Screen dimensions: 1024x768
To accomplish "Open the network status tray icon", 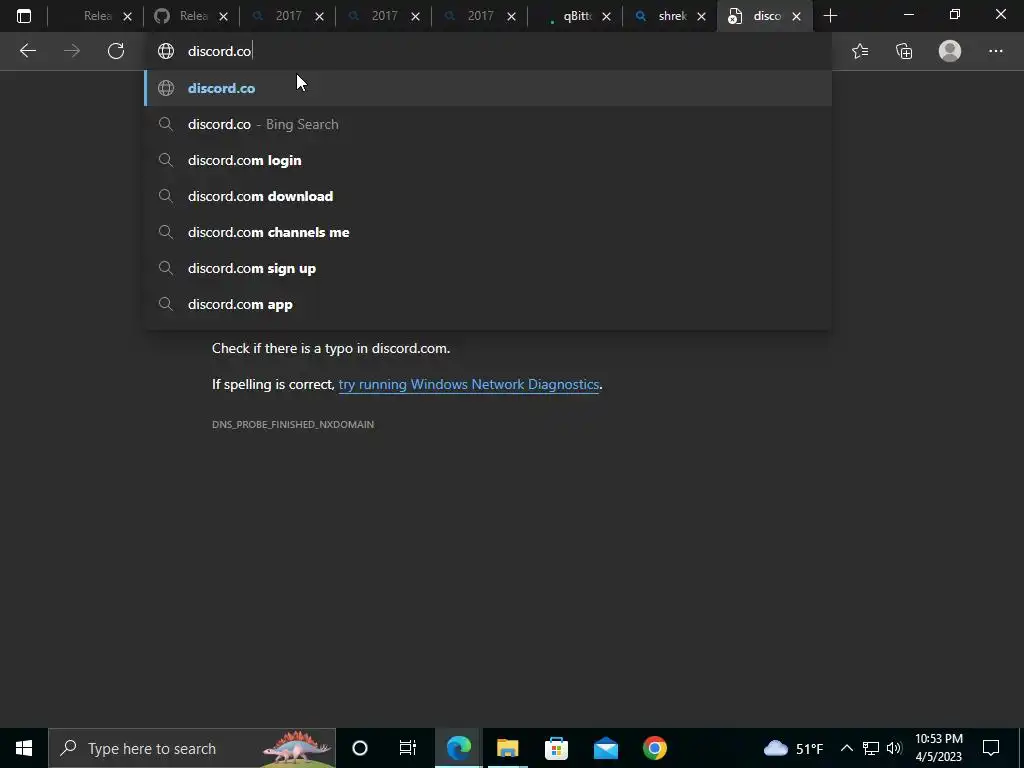I will point(871,748).
